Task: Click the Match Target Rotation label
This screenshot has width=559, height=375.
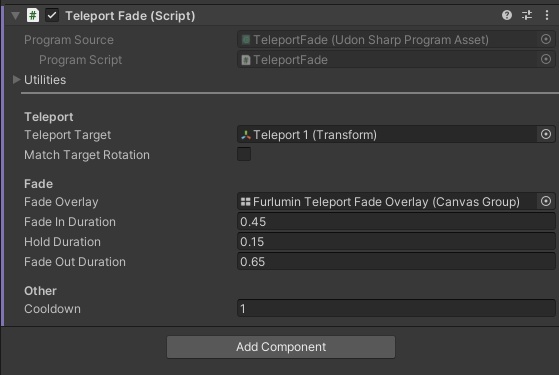Action: [x=87, y=155]
